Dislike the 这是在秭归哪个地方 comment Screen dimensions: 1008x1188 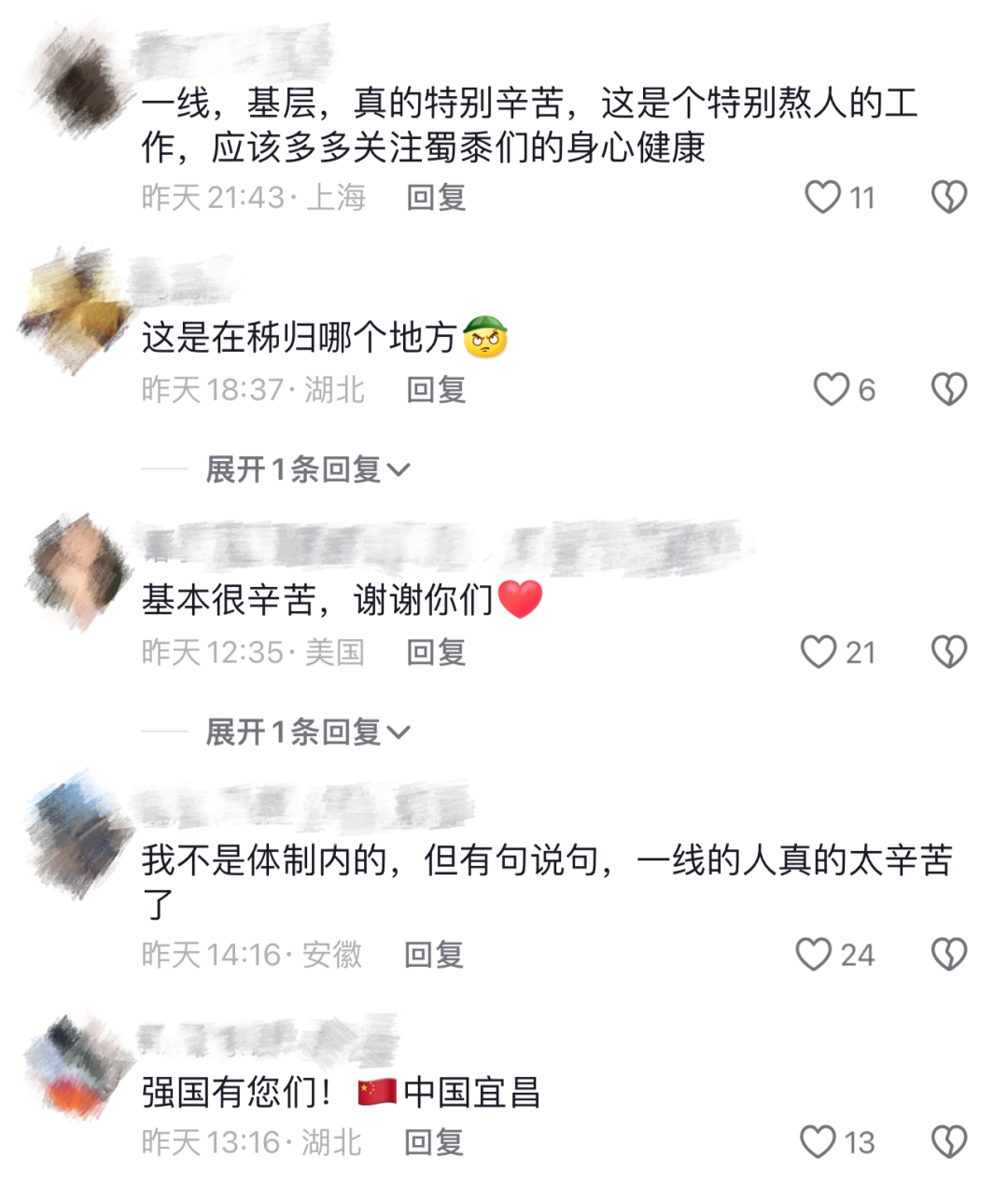(x=949, y=389)
